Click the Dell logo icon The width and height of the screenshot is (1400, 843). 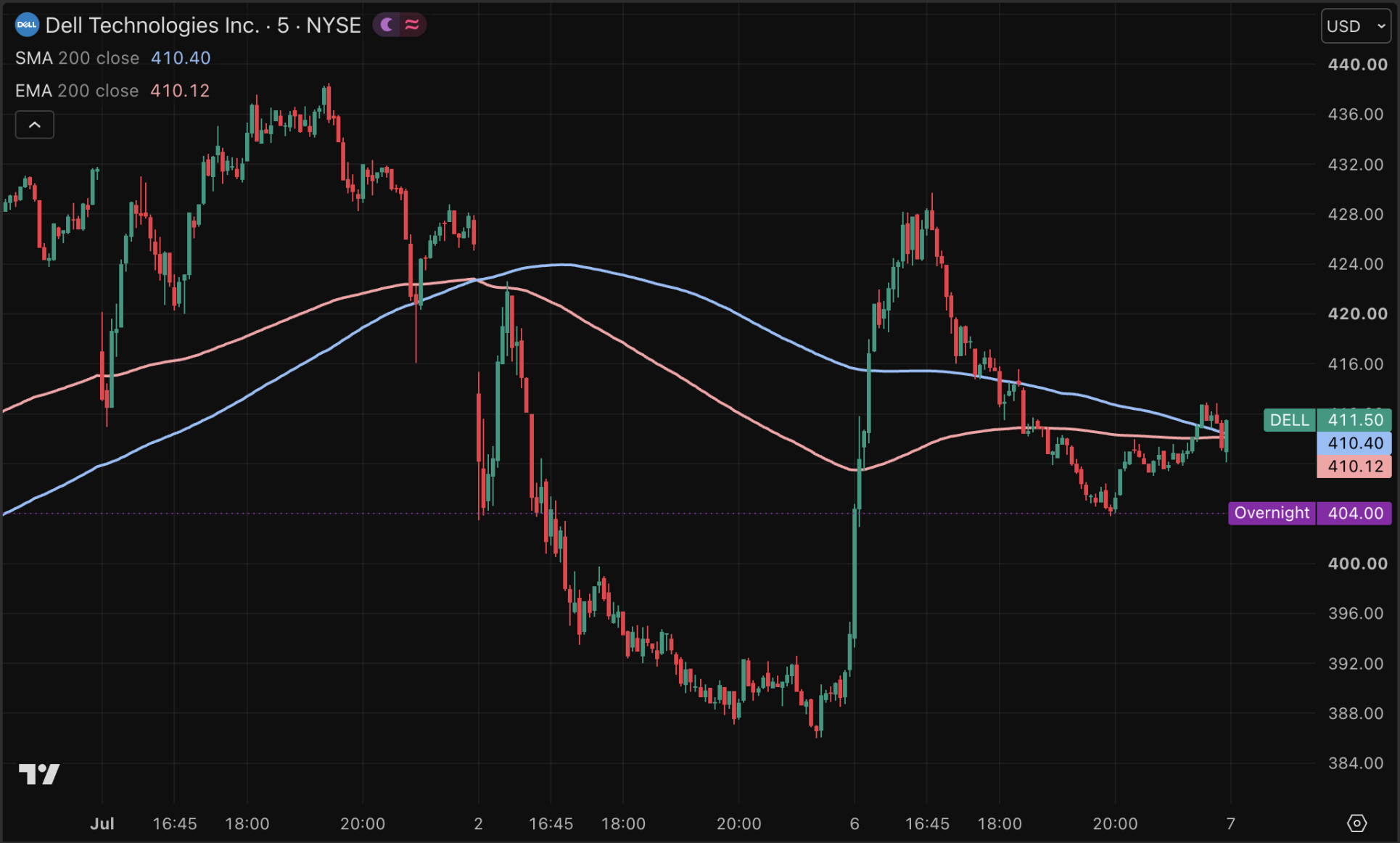(x=27, y=25)
